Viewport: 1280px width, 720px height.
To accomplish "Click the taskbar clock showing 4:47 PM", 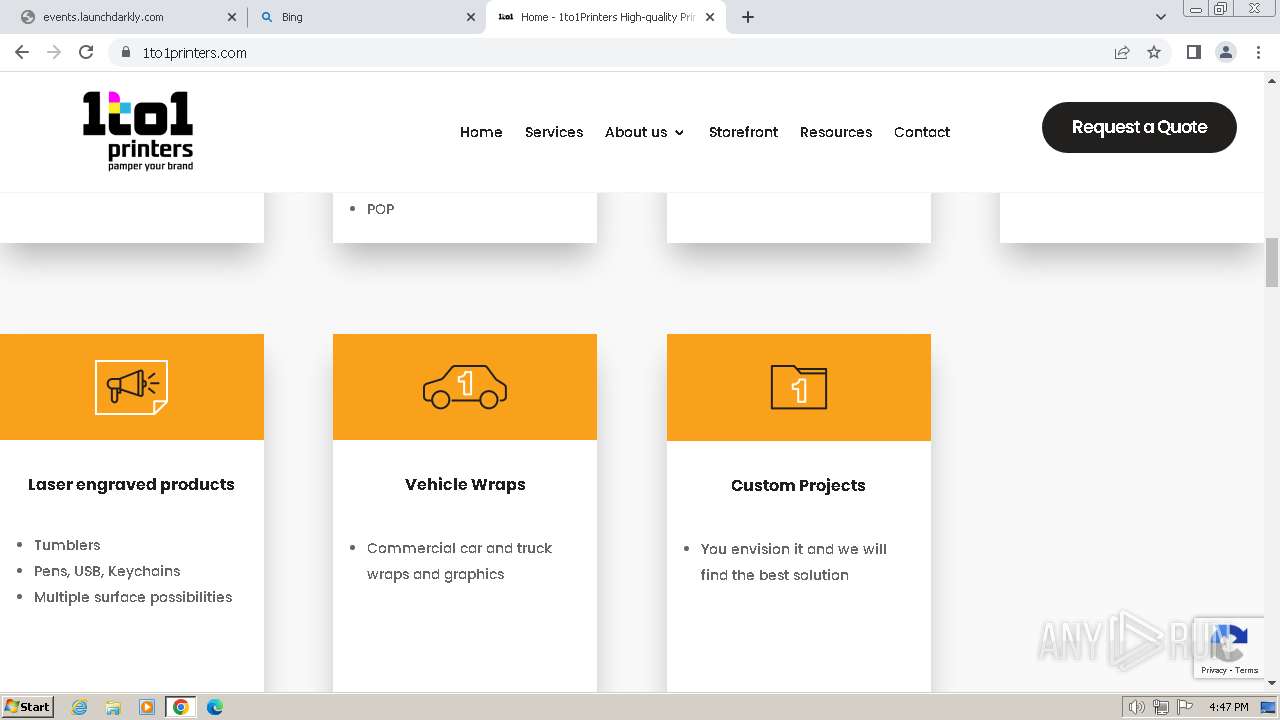I will 1228,707.
